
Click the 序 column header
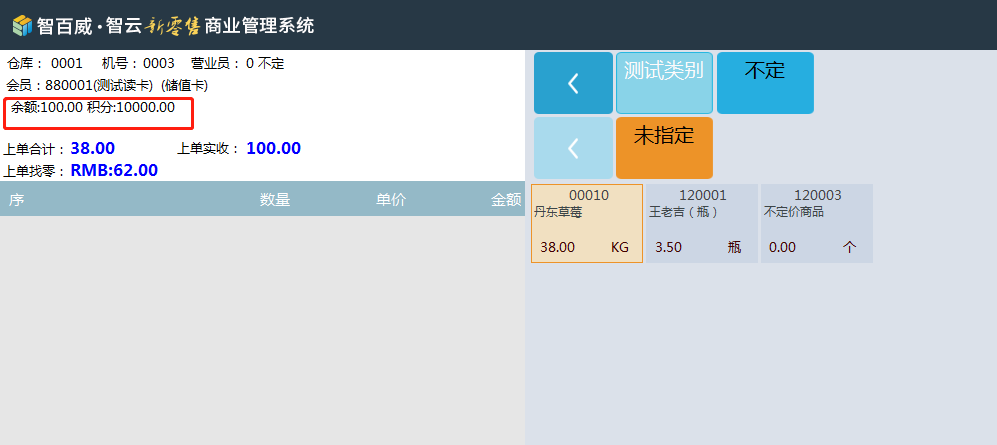[16, 200]
